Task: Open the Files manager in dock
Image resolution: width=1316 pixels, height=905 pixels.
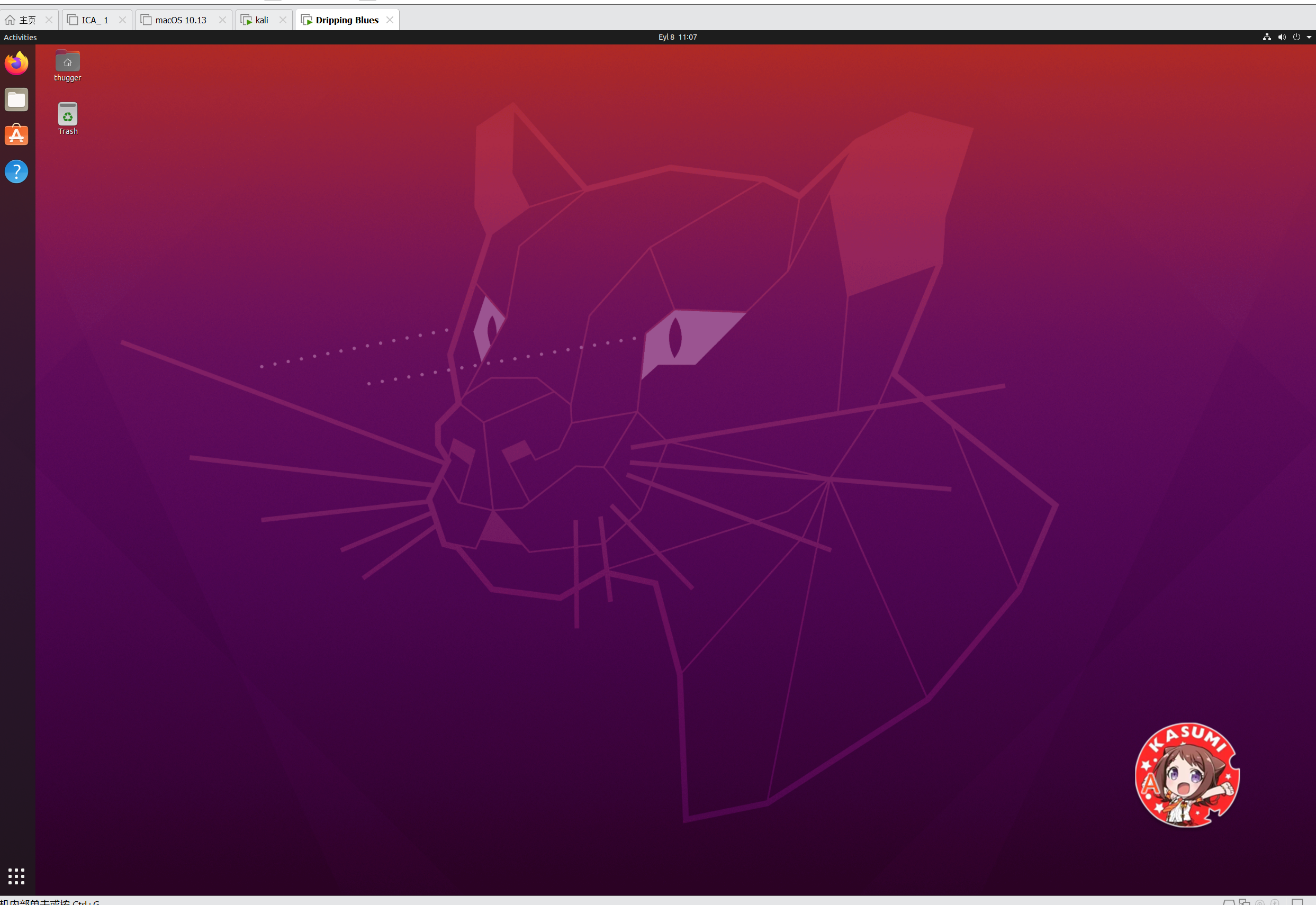Action: (x=16, y=100)
